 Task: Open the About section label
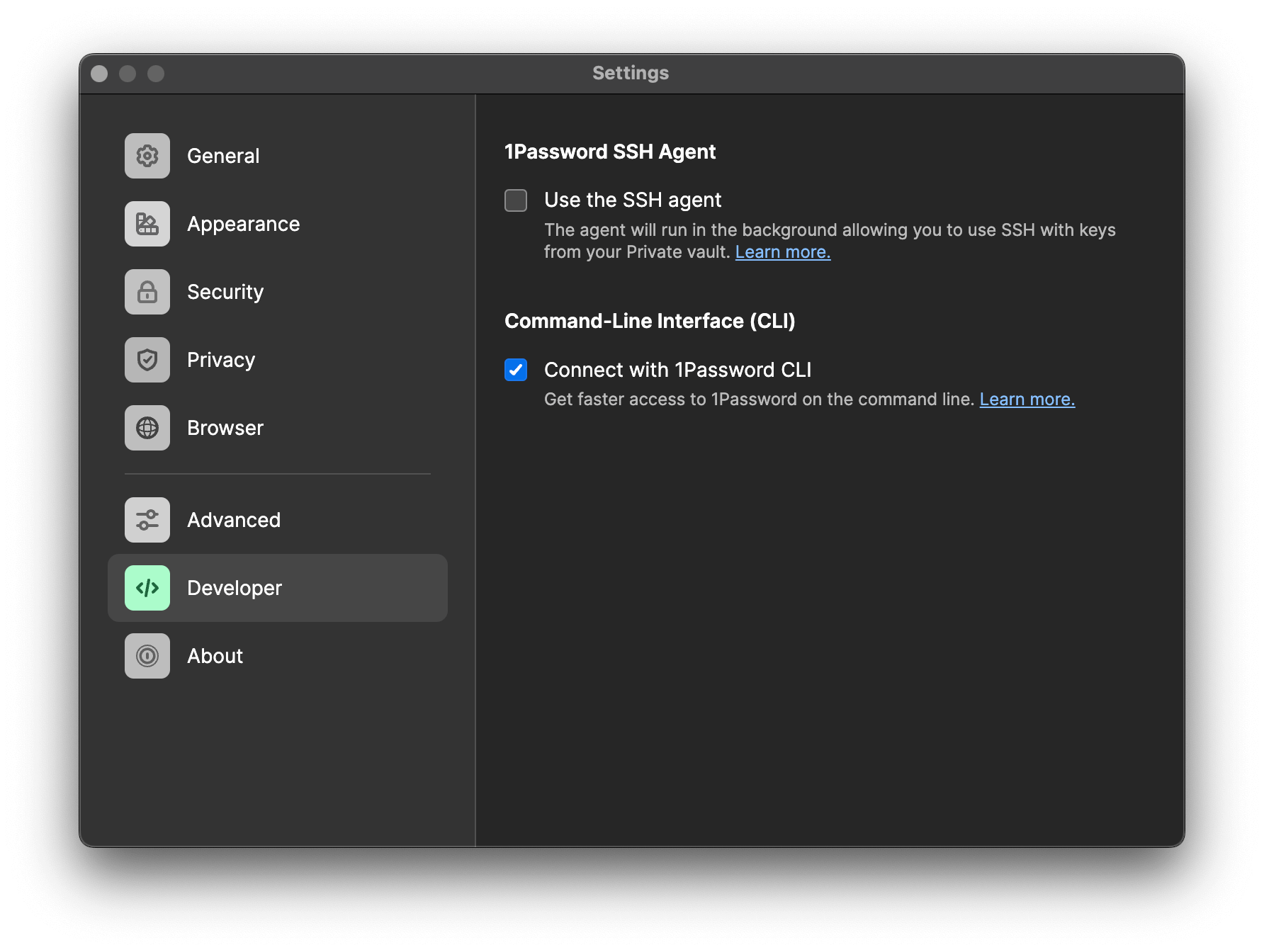(x=215, y=656)
